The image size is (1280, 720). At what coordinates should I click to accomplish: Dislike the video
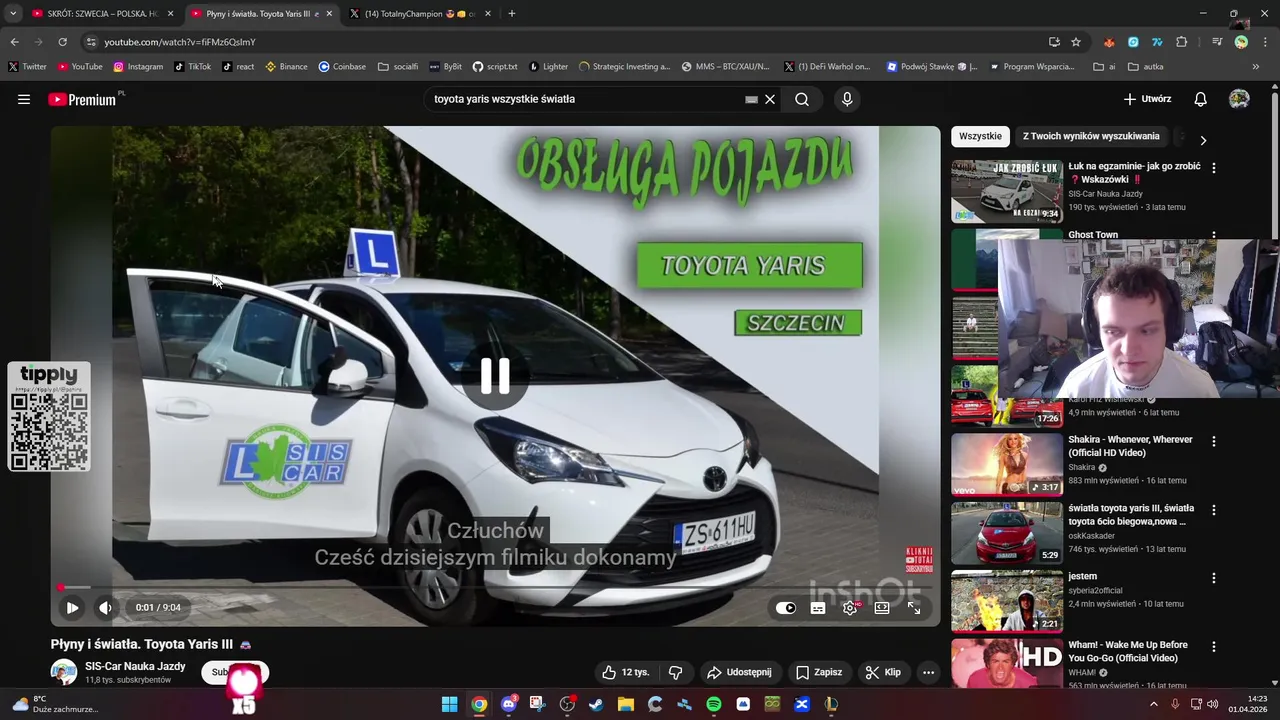675,672
